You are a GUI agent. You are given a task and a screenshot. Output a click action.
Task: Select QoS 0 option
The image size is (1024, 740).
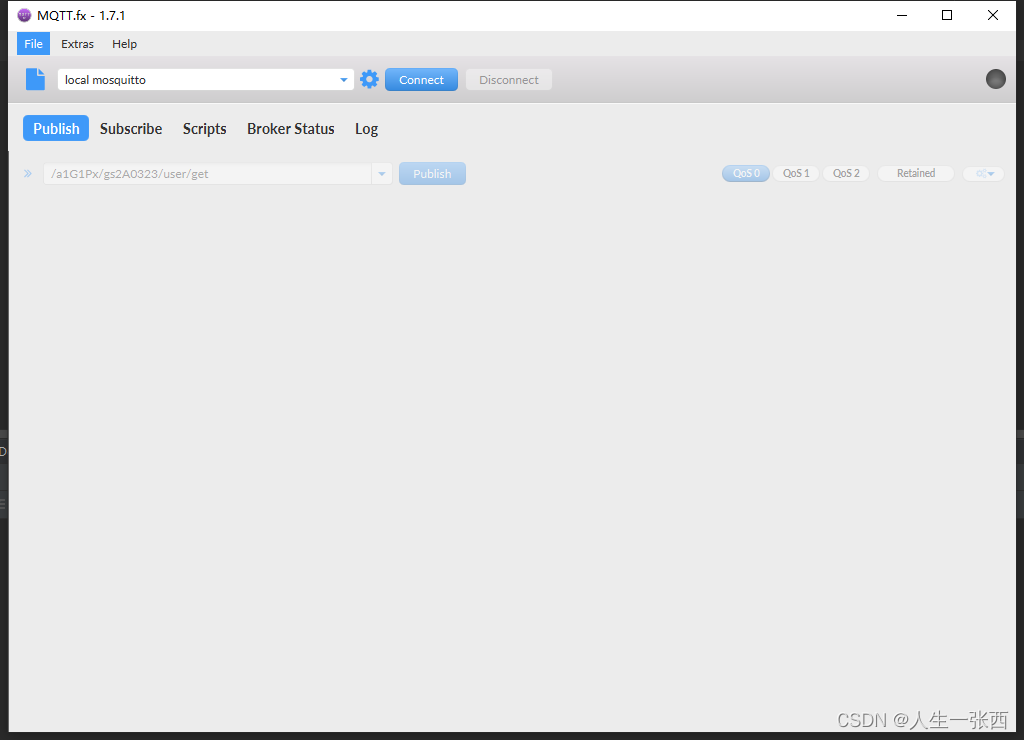pos(746,173)
